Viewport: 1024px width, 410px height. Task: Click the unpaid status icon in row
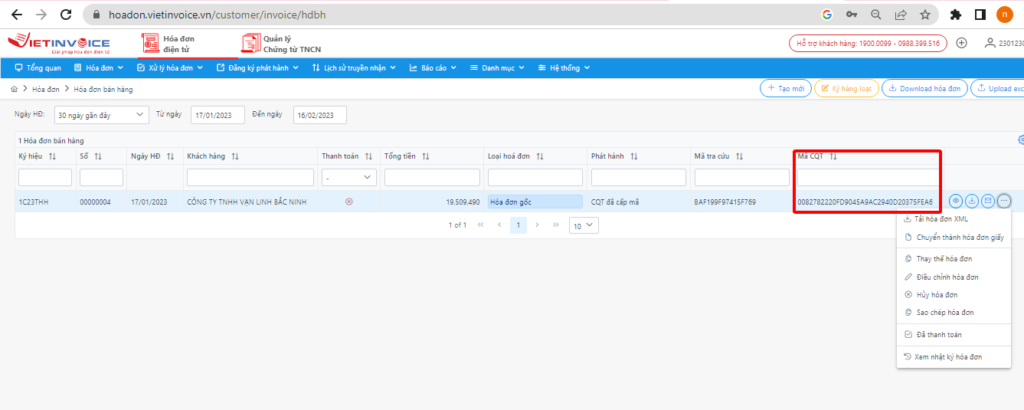(x=349, y=202)
